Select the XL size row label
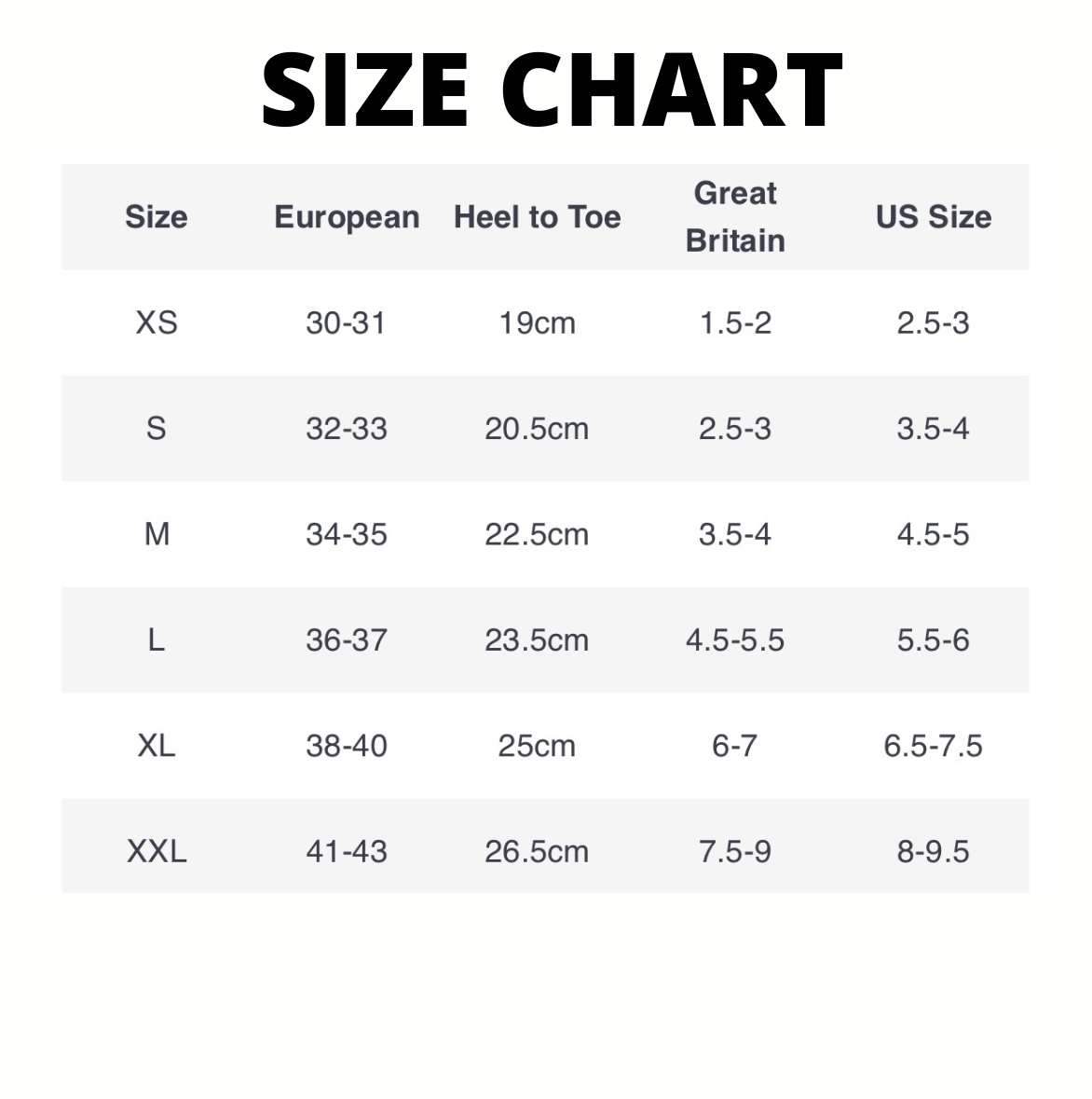The height and width of the screenshot is (1099, 1092). click(157, 746)
